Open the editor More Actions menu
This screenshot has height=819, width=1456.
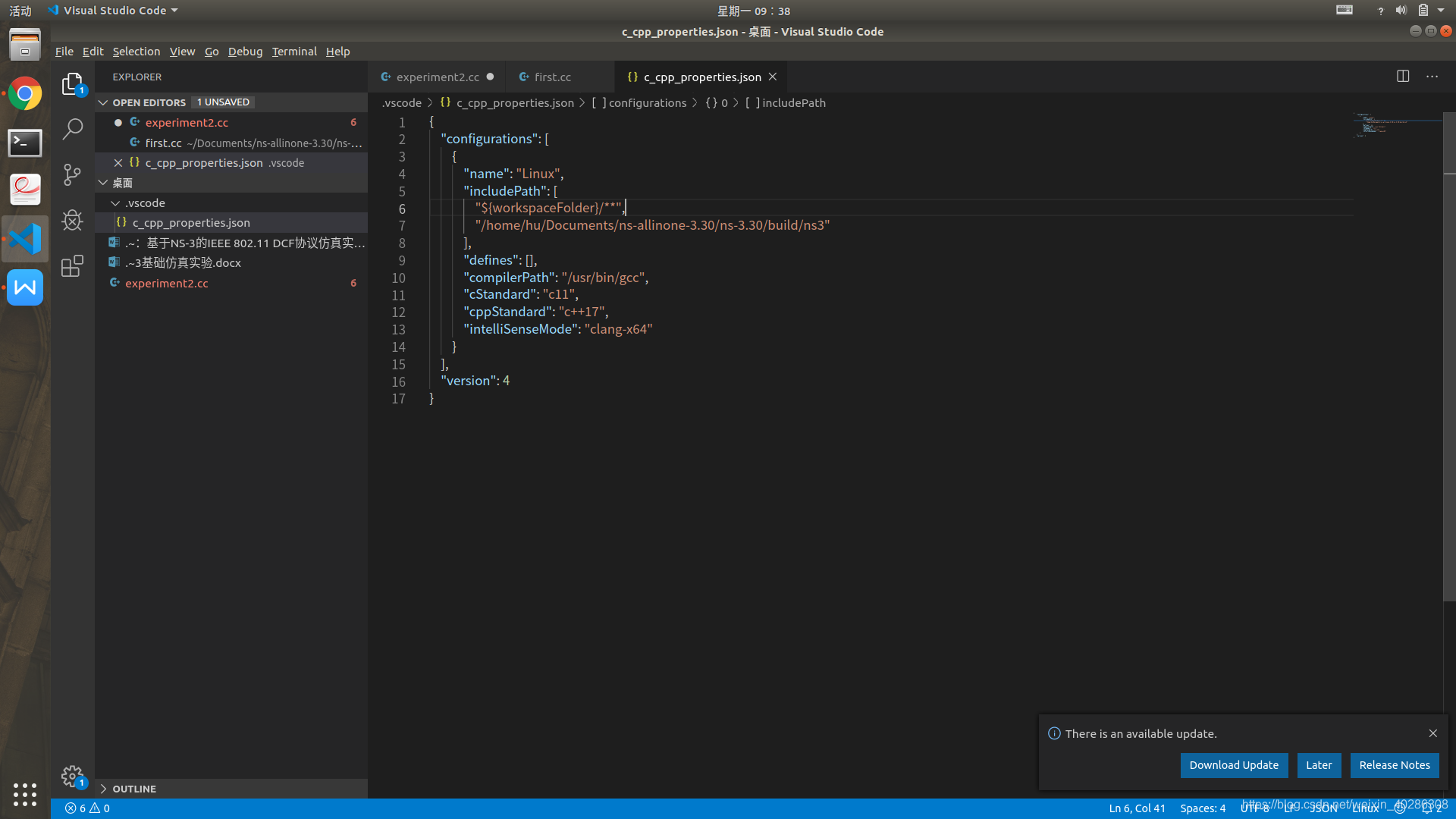click(1432, 77)
